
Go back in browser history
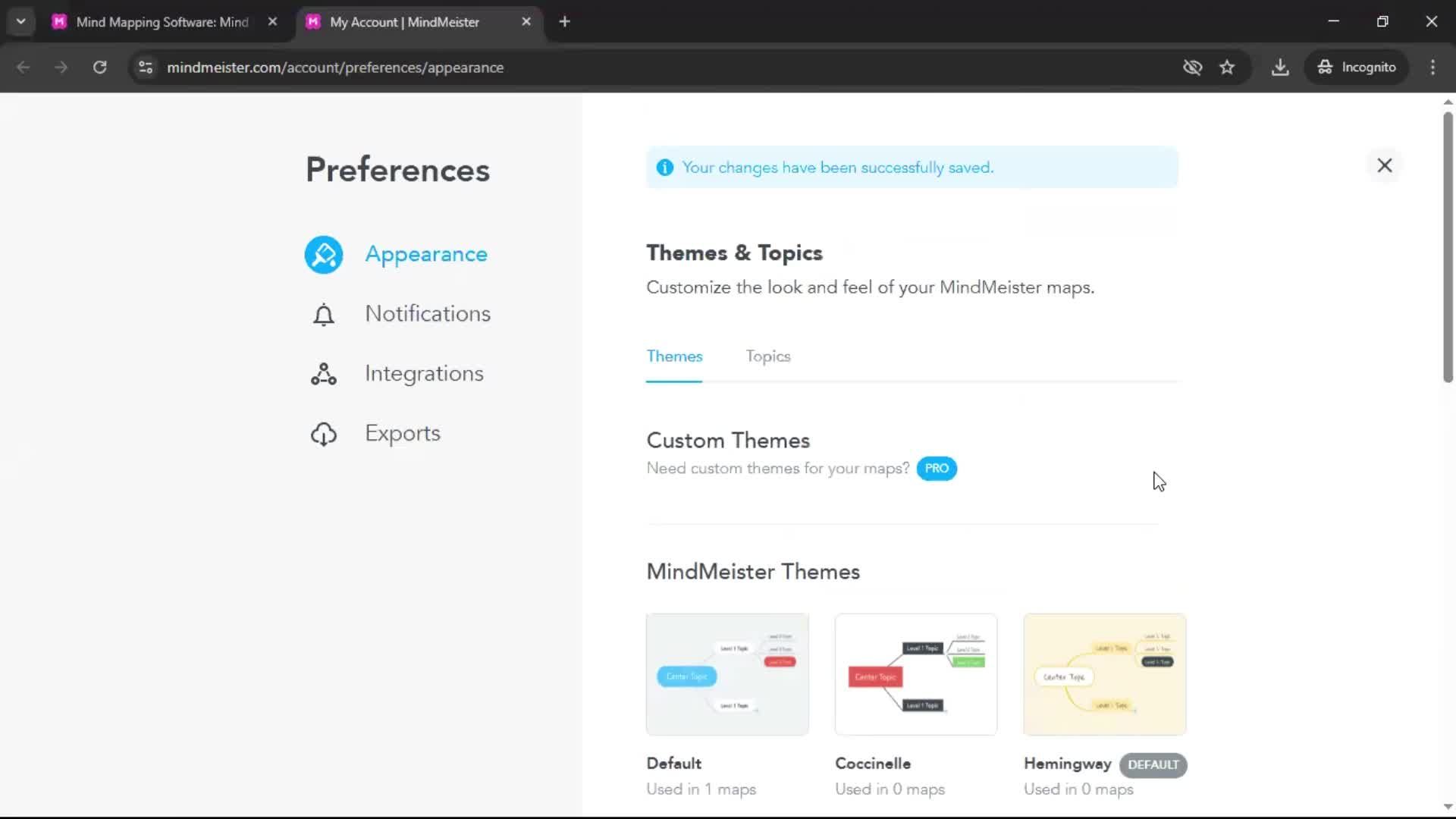(x=24, y=67)
